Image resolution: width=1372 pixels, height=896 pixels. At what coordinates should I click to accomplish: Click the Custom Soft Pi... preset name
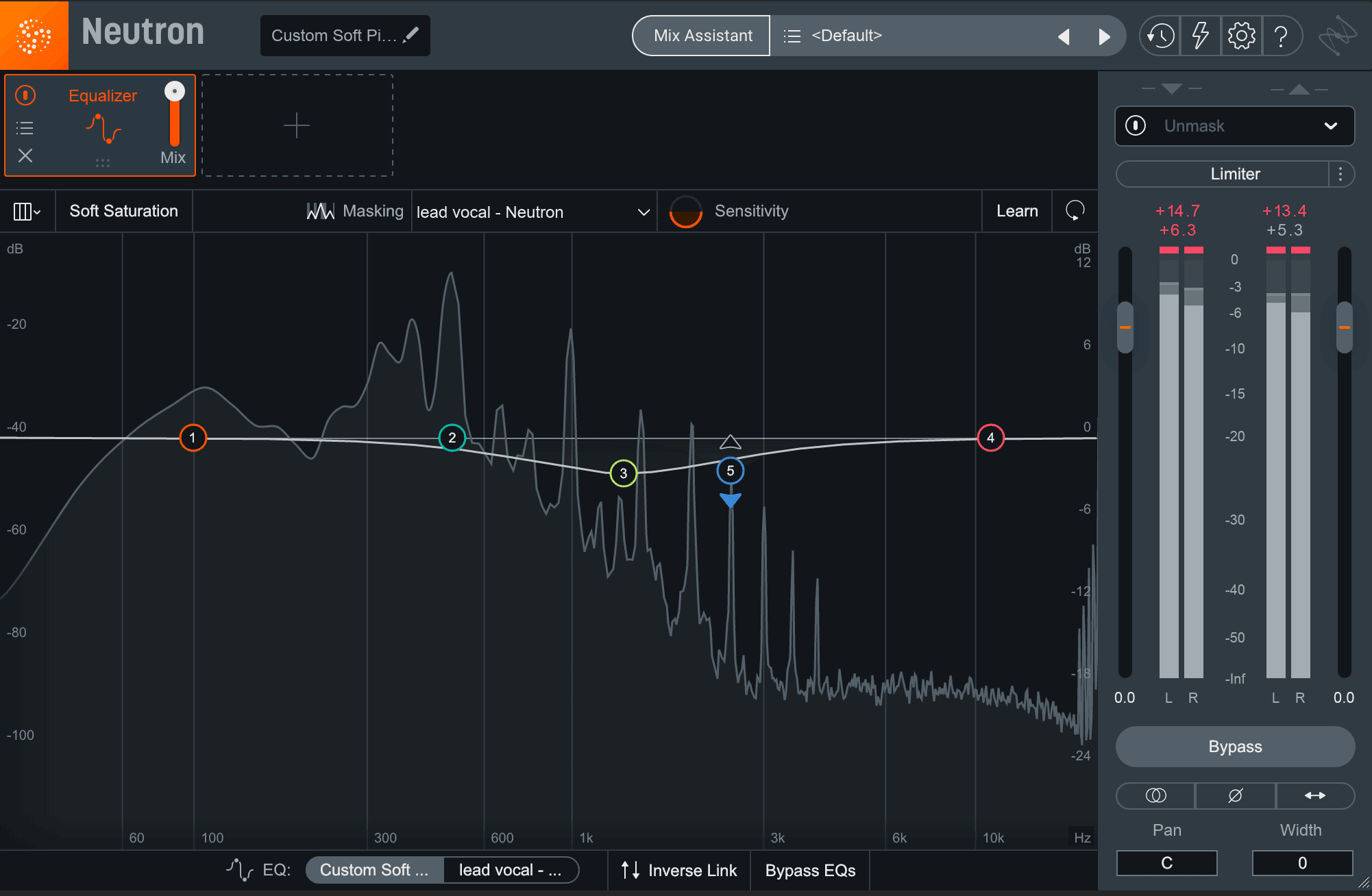click(x=334, y=36)
